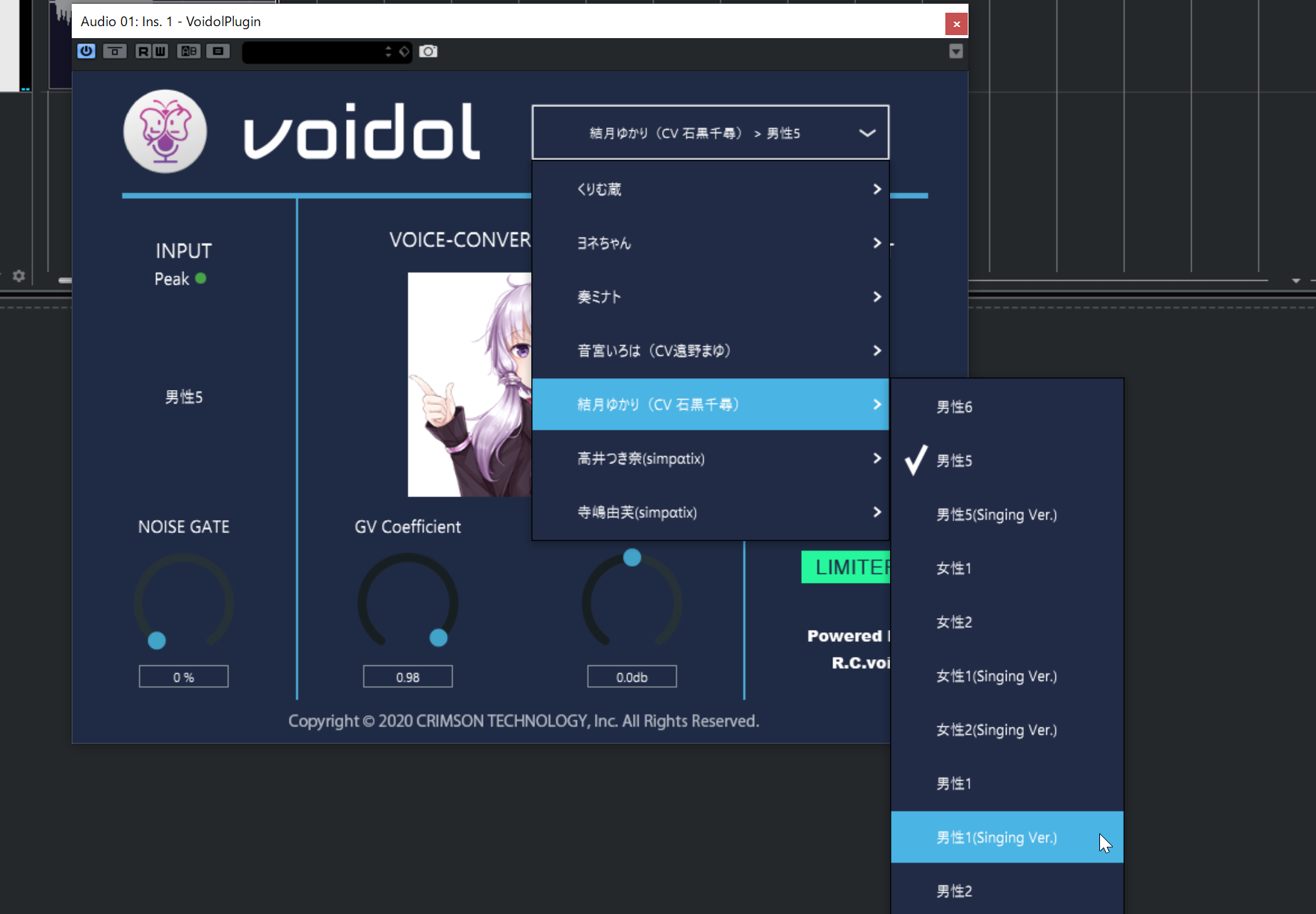Click the preset up/down stepper arrows
This screenshot has width=1316, height=914.
pyautogui.click(x=388, y=52)
